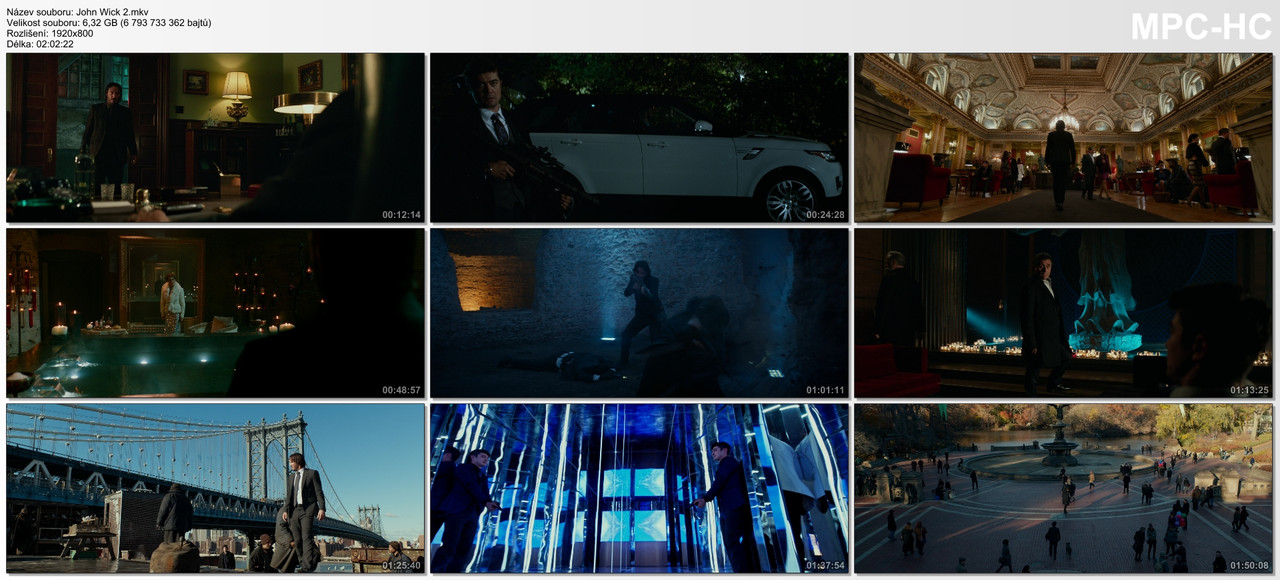The width and height of the screenshot is (1280, 580).
Task: Click the 01:13:25 timestamp label
Action: 1249,390
